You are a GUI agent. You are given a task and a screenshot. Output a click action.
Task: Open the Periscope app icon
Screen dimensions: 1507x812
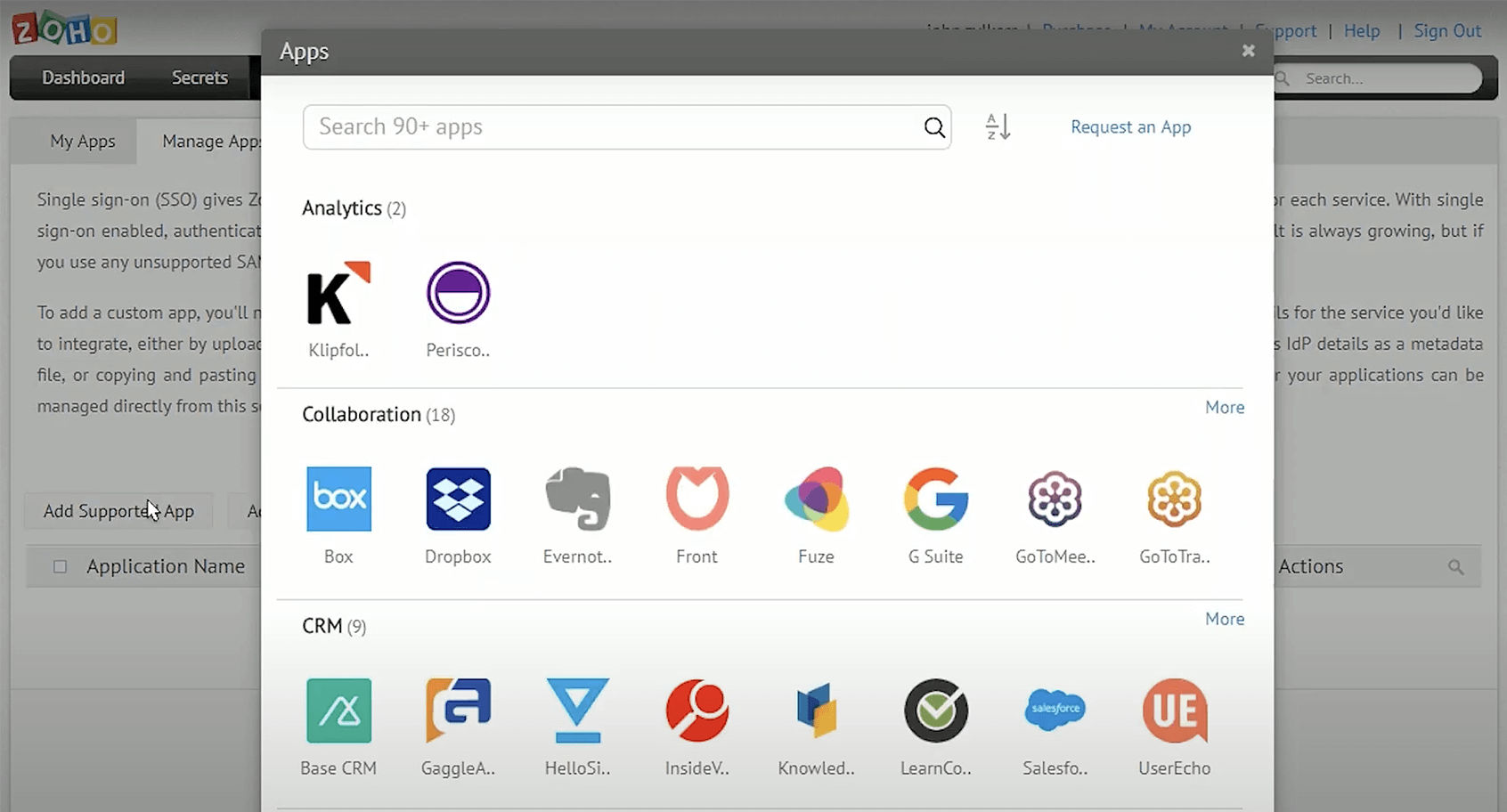(457, 292)
